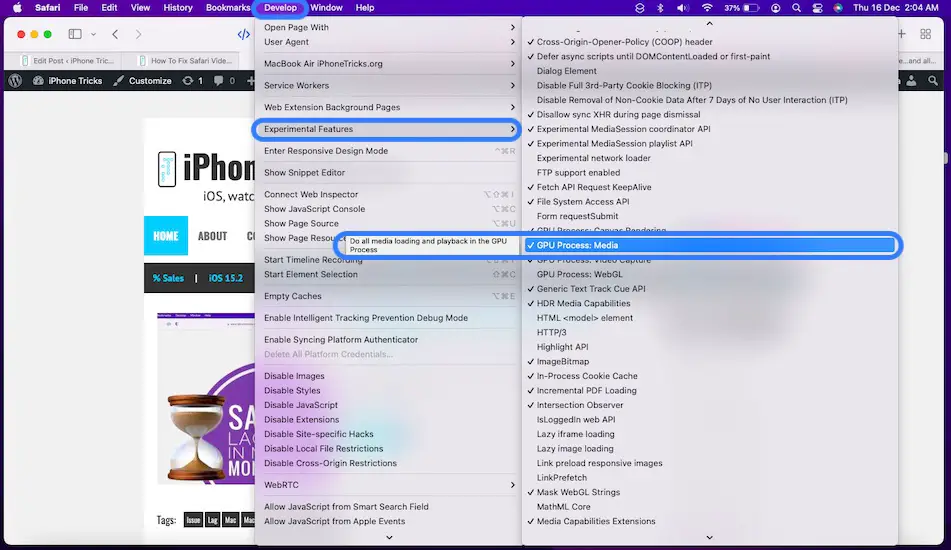Uncheck the Intersection Observer feature

580,405
